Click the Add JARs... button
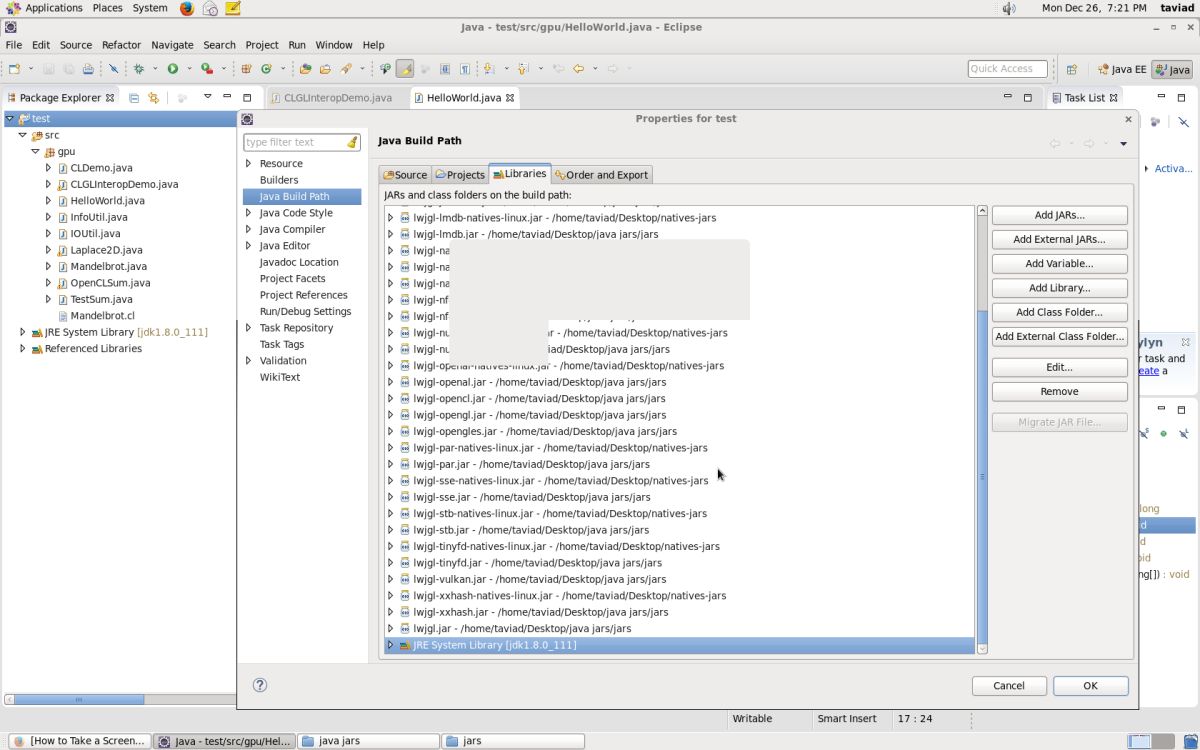 pos(1059,215)
